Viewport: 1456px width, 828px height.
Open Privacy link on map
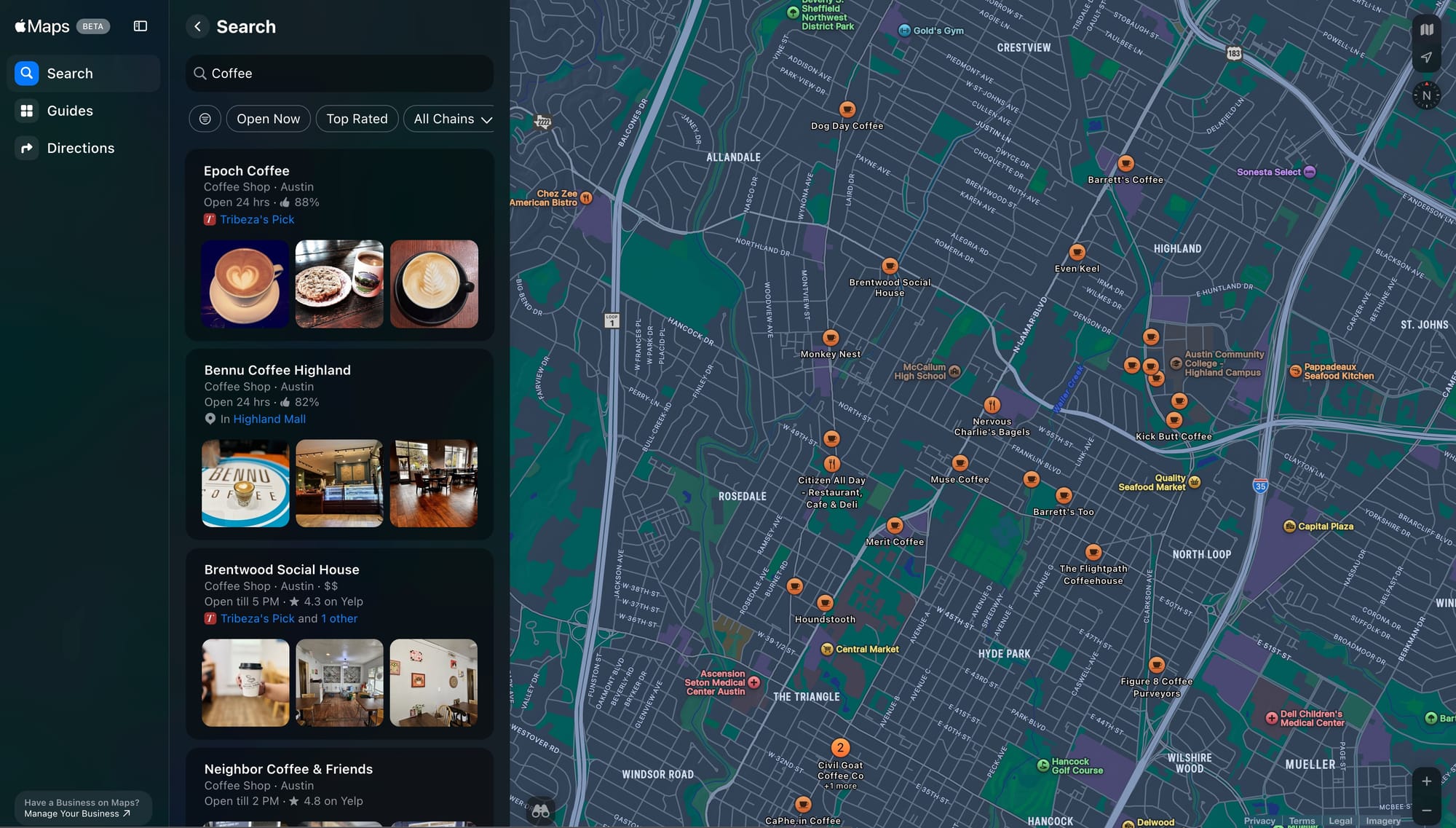tap(1259, 821)
